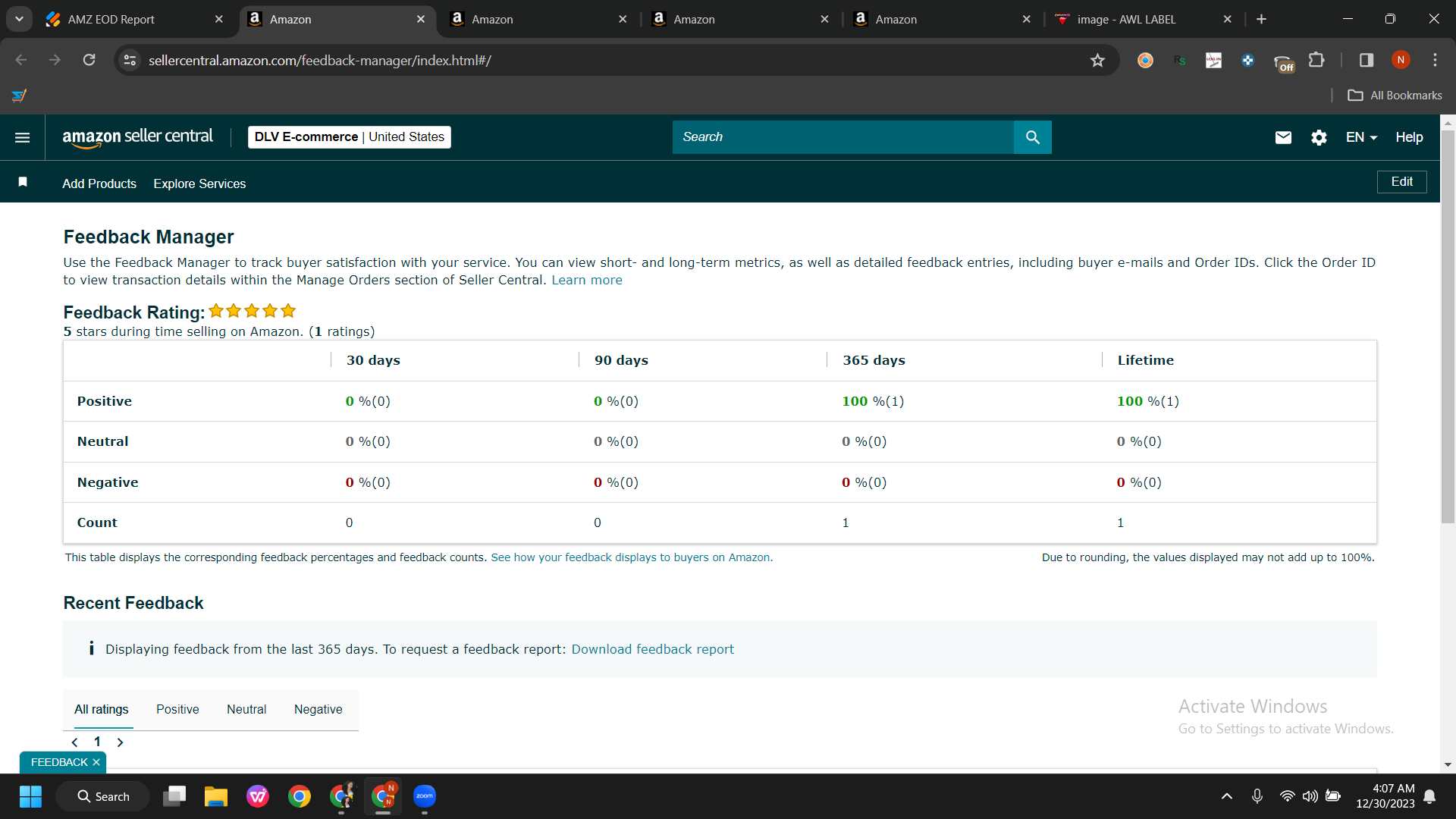Open the taskbar clock showing 4:07 AM

click(x=1386, y=796)
